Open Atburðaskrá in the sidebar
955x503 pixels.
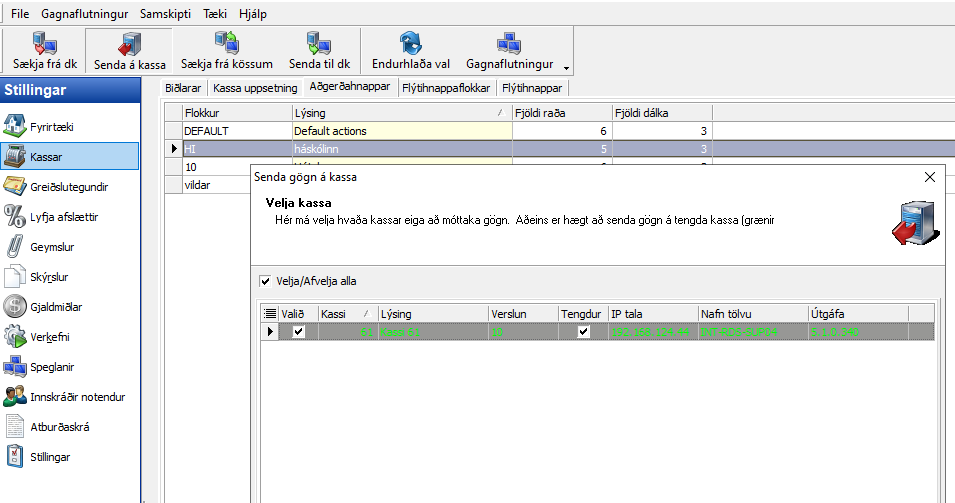60,427
